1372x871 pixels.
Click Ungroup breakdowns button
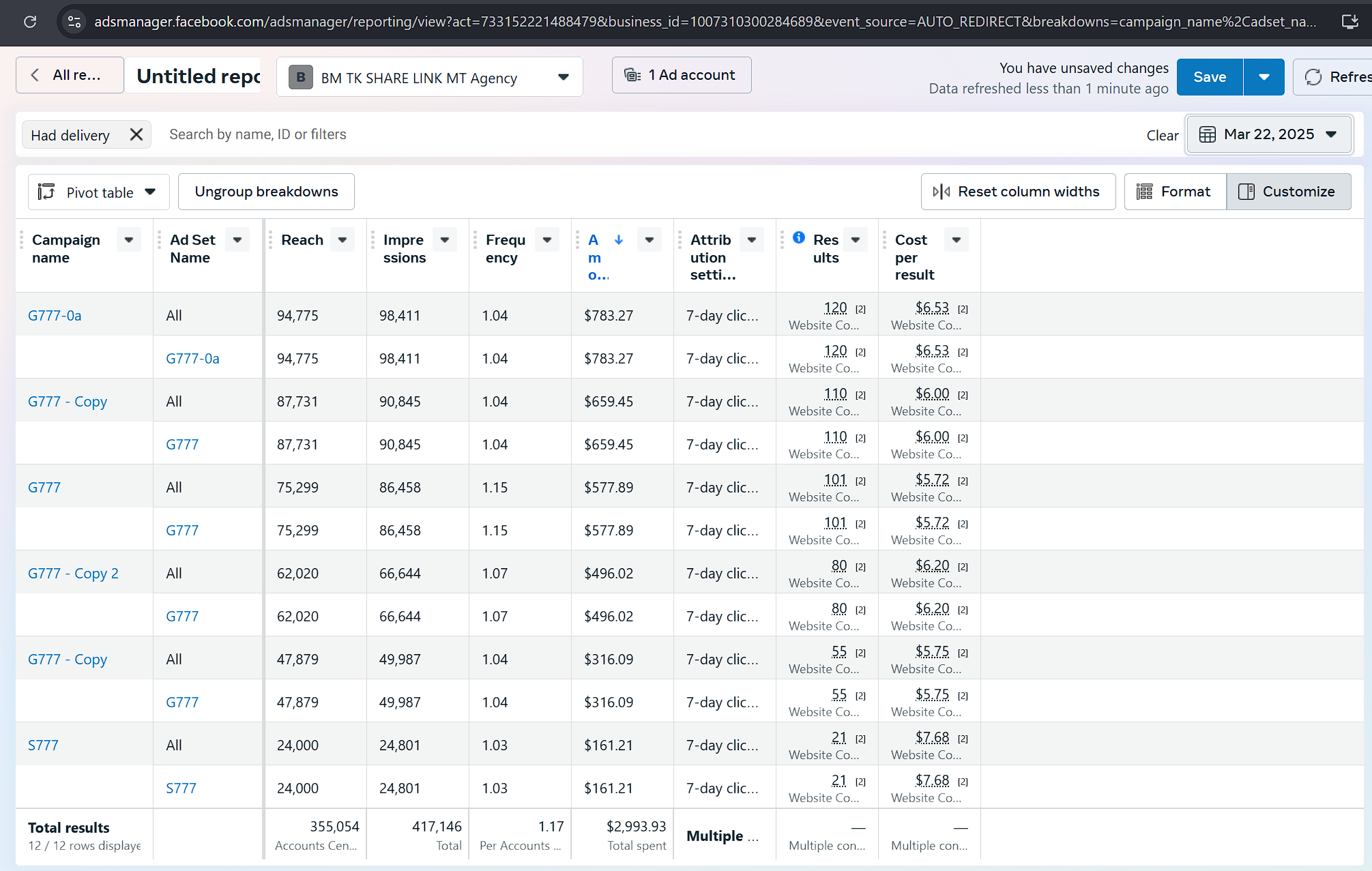coord(266,192)
